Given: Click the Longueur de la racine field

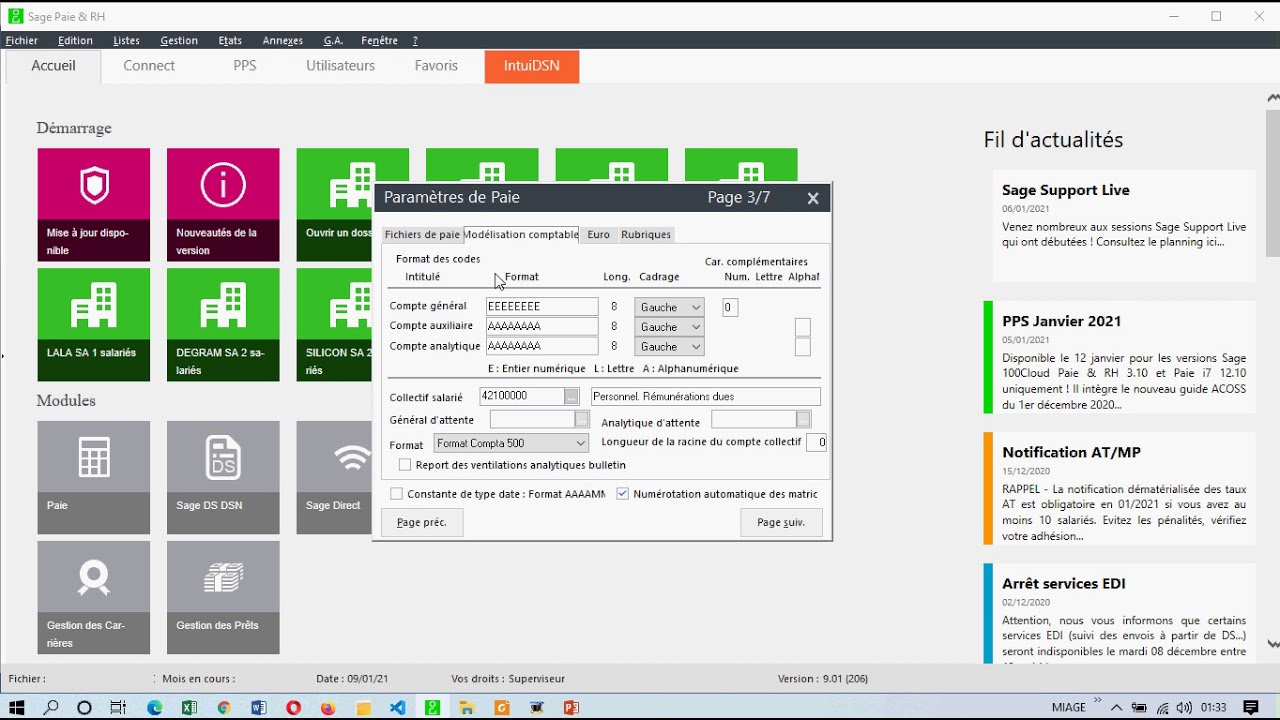Looking at the screenshot, I should click(x=816, y=442).
